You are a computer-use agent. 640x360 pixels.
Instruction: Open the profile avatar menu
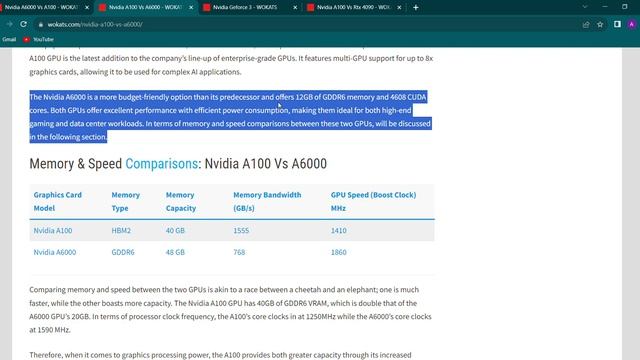click(x=631, y=24)
